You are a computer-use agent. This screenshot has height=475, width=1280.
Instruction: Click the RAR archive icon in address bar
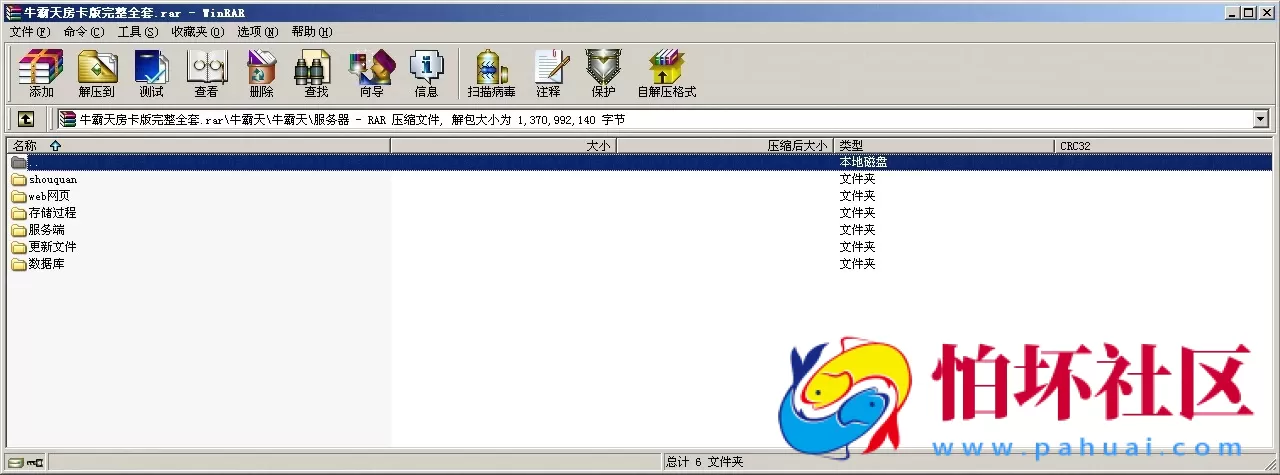tap(67, 119)
